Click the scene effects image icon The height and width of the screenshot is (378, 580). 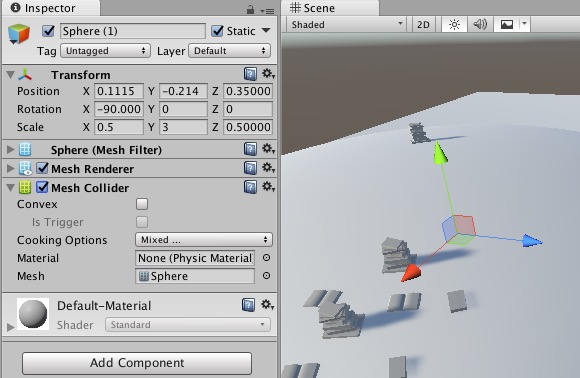(x=507, y=25)
